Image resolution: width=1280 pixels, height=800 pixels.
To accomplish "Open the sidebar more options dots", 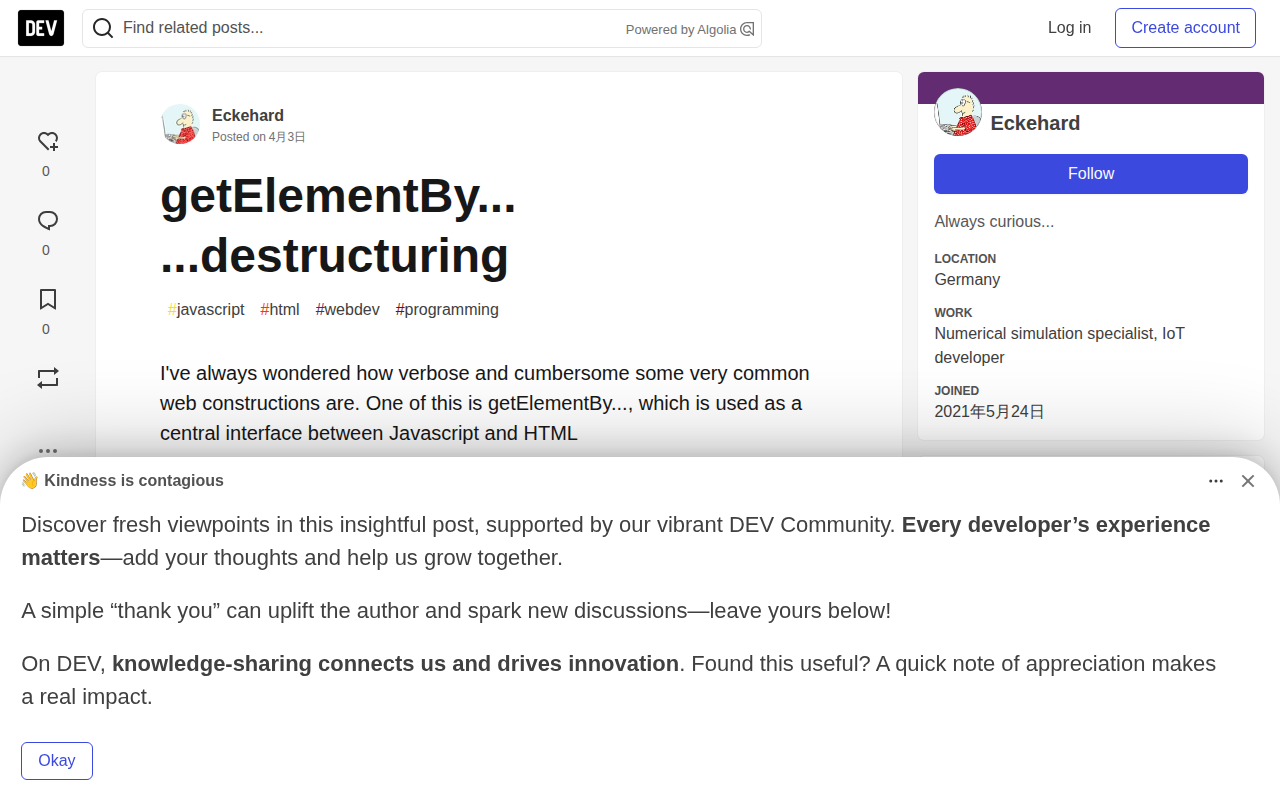I will click(47, 451).
